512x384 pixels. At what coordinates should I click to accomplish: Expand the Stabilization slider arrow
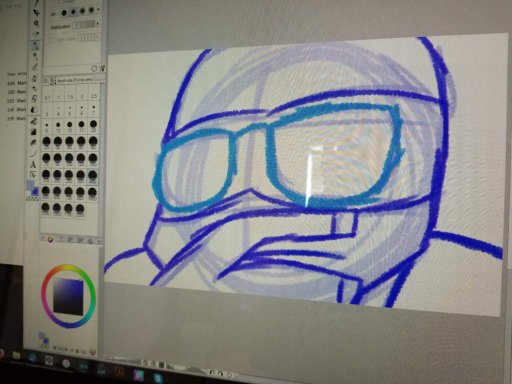98,24
